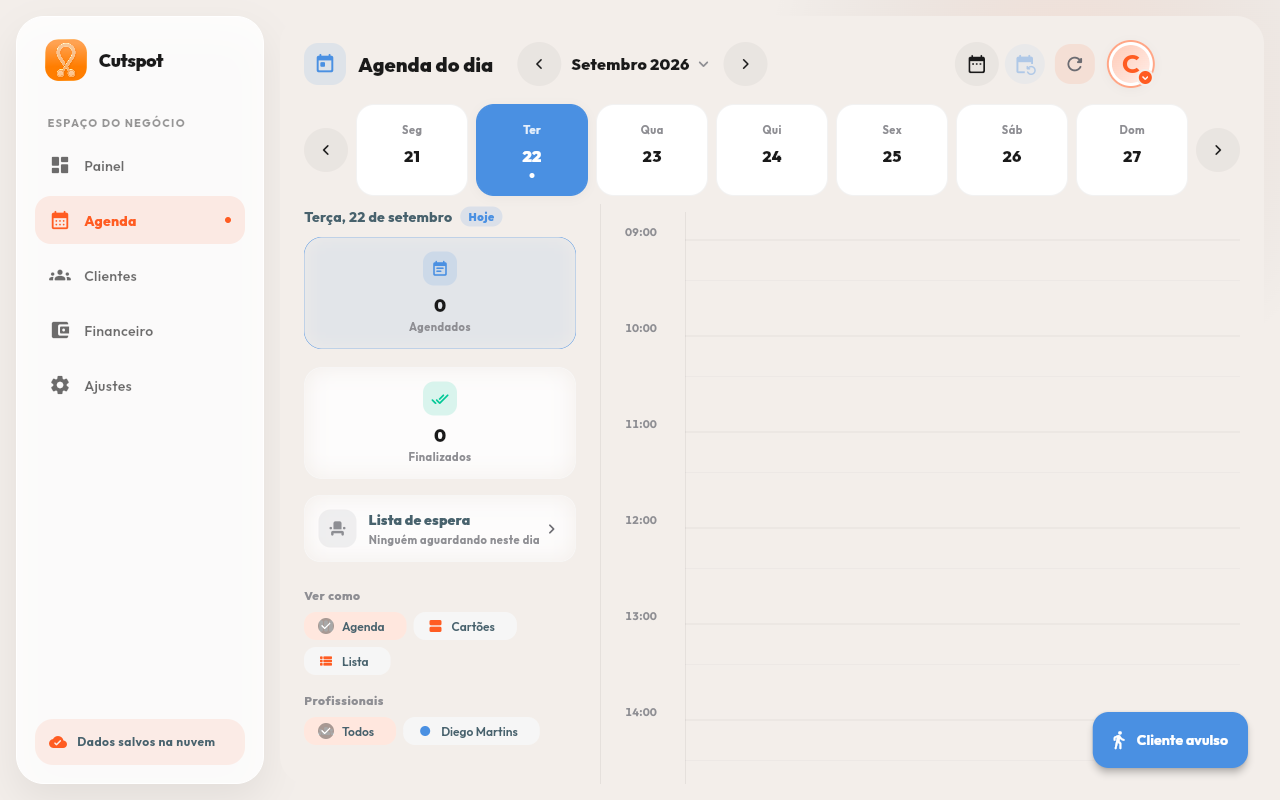Image resolution: width=1280 pixels, height=800 pixels.
Task: Select Seg 21 day tab
Action: click(x=412, y=150)
